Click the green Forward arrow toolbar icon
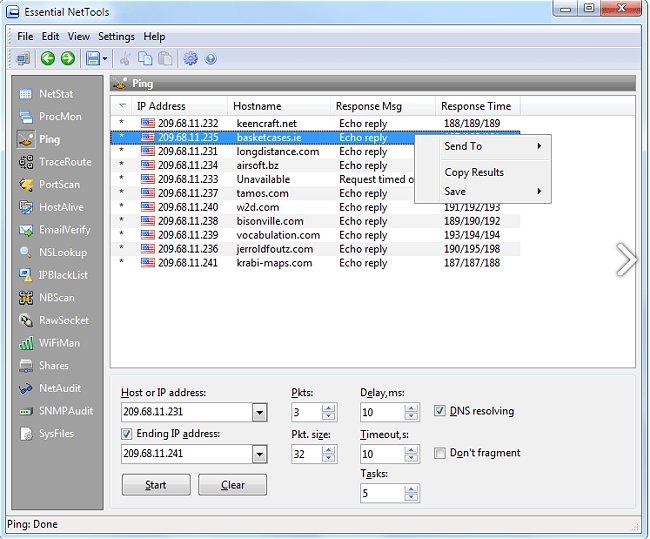 [x=68, y=58]
